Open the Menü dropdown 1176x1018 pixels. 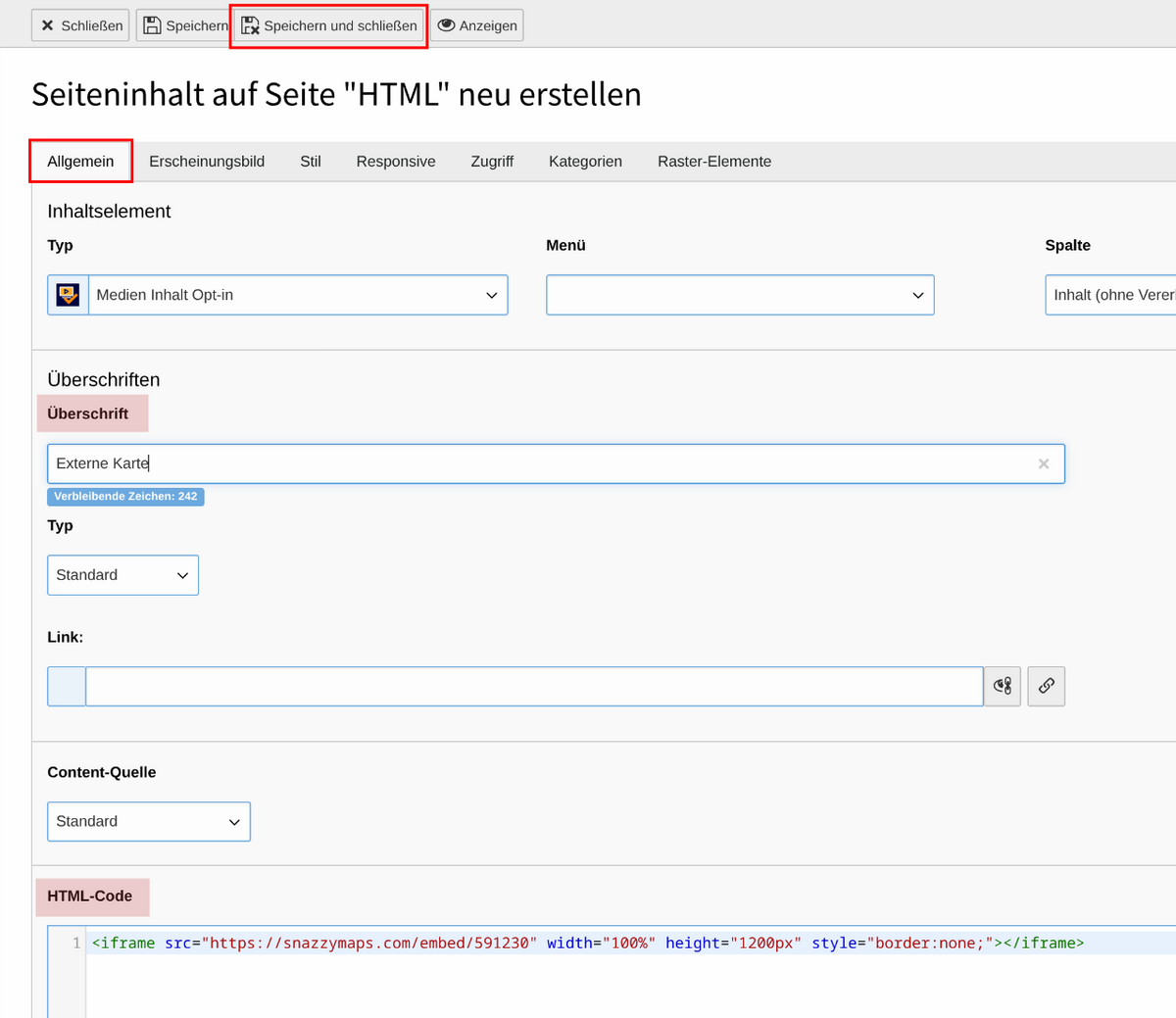pos(740,295)
